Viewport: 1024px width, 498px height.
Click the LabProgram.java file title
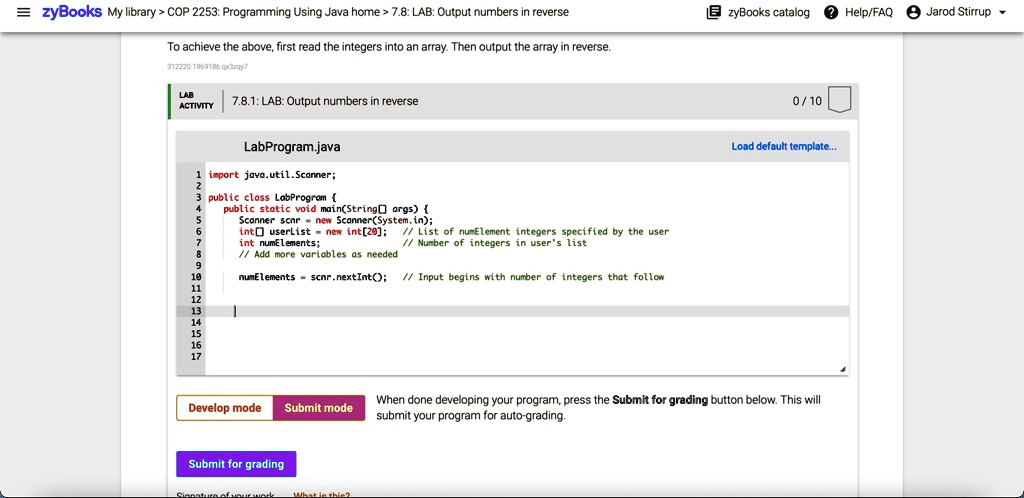coord(292,147)
